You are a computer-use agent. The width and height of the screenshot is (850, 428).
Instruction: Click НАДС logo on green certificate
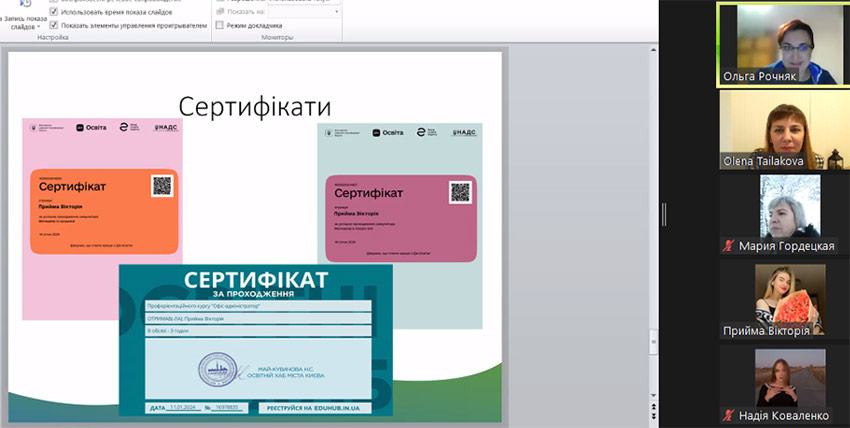point(465,133)
